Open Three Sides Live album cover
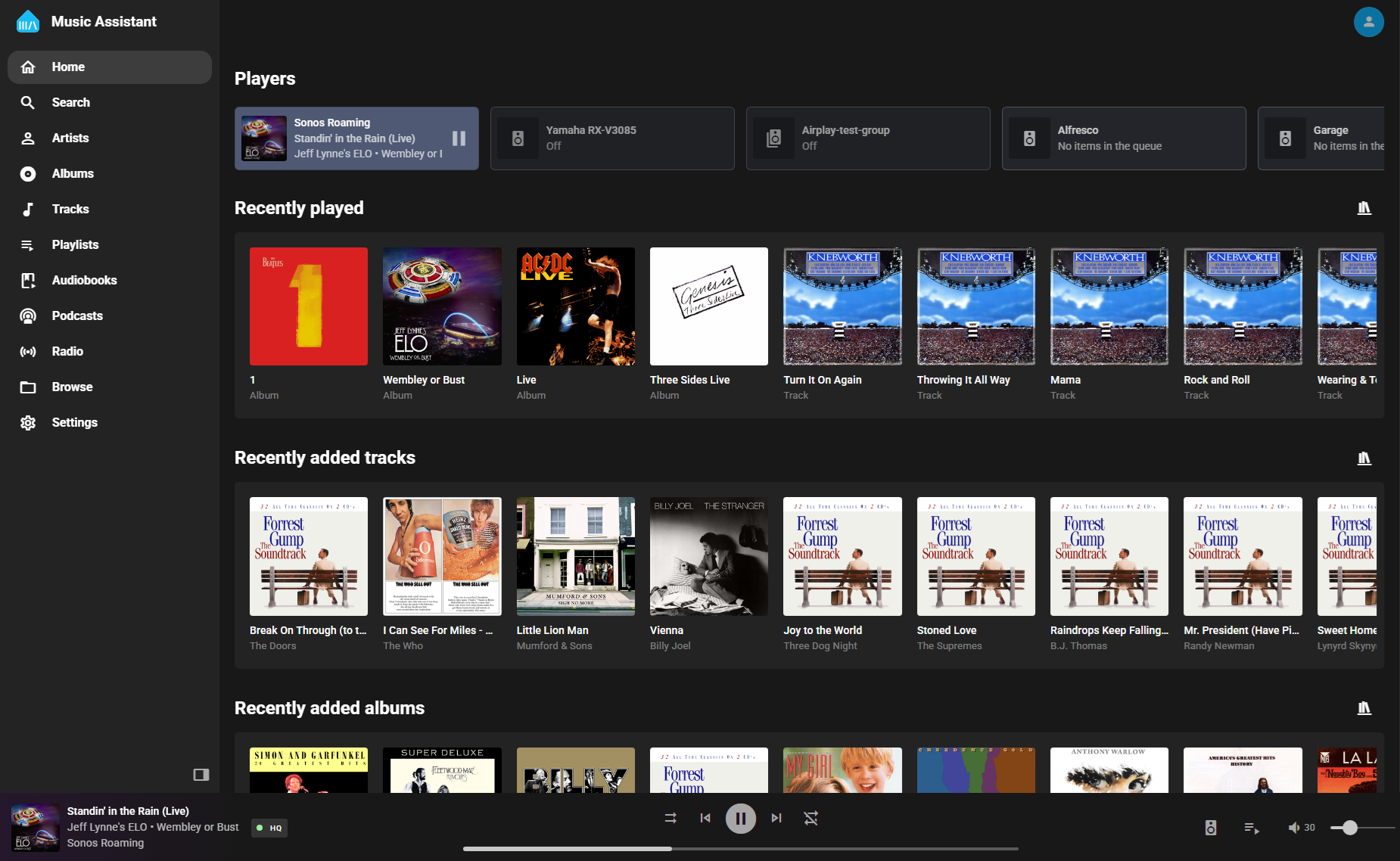 (x=709, y=306)
